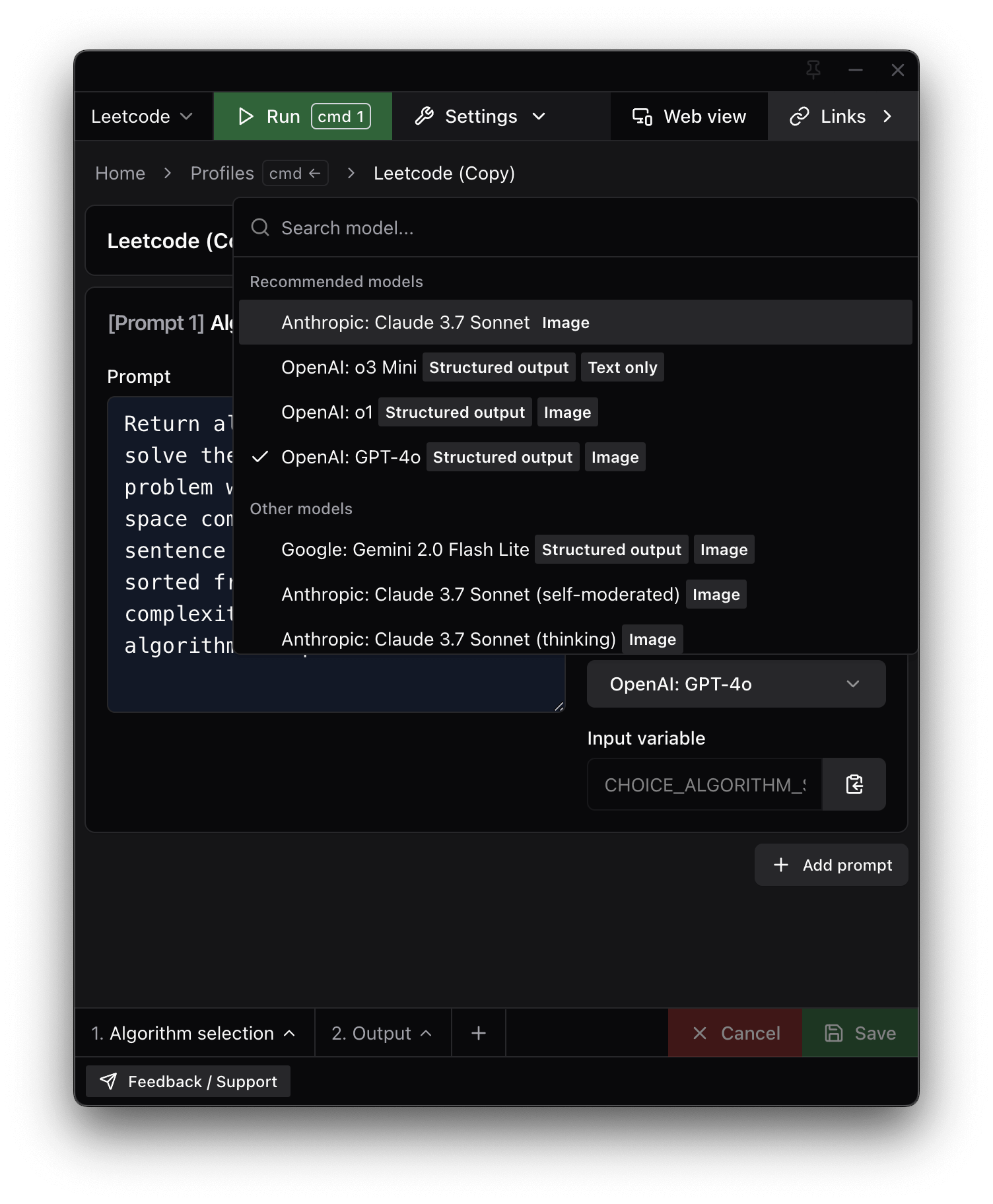Click the Links chain icon

(x=800, y=117)
